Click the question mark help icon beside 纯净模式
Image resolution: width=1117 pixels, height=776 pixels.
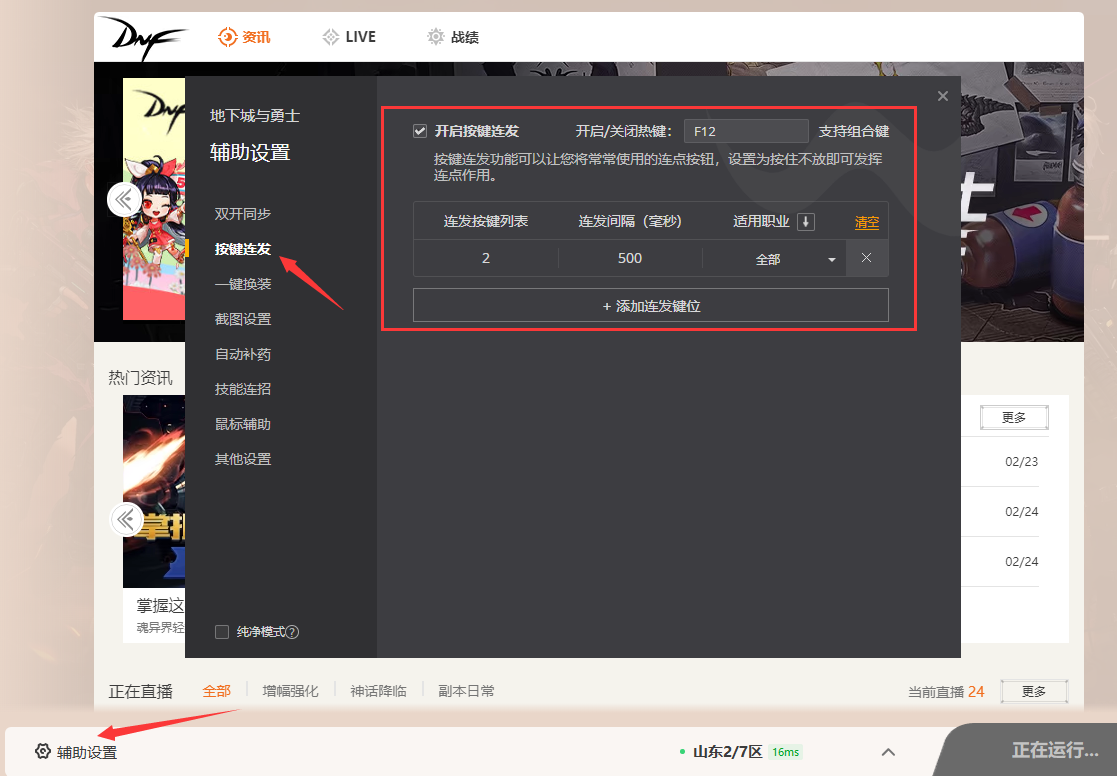(292, 632)
